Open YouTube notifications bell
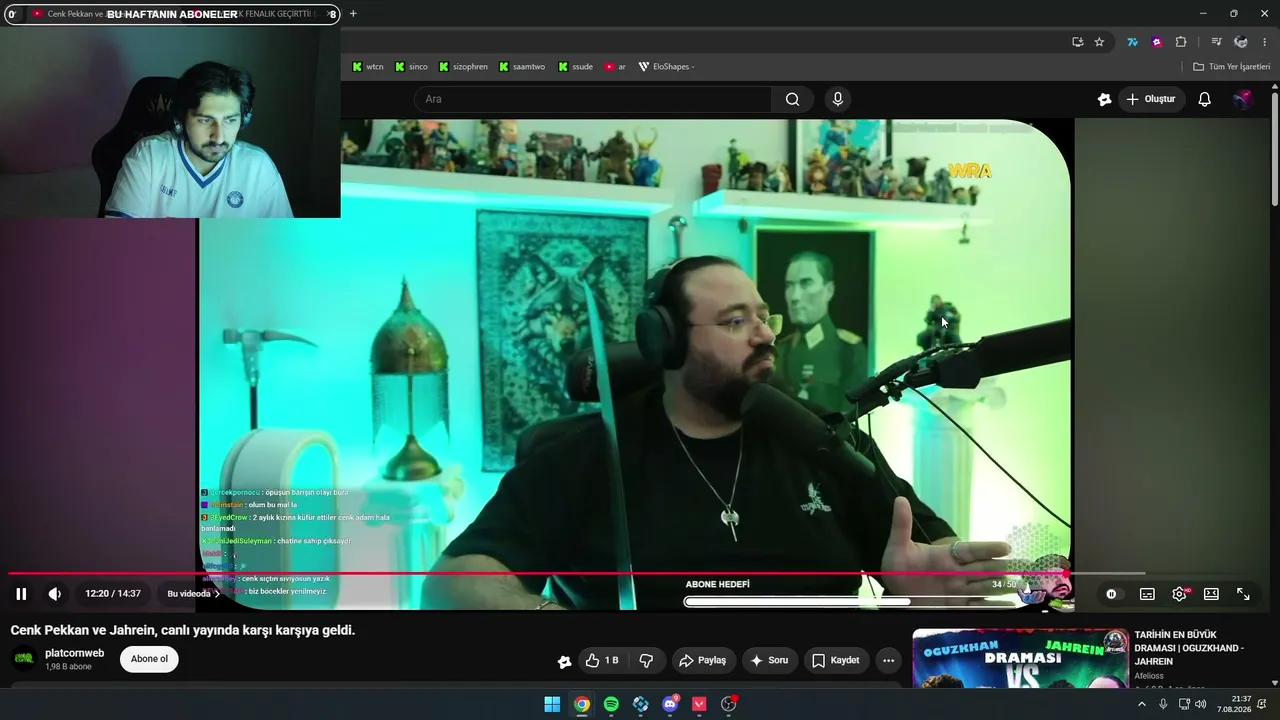 [x=1205, y=99]
